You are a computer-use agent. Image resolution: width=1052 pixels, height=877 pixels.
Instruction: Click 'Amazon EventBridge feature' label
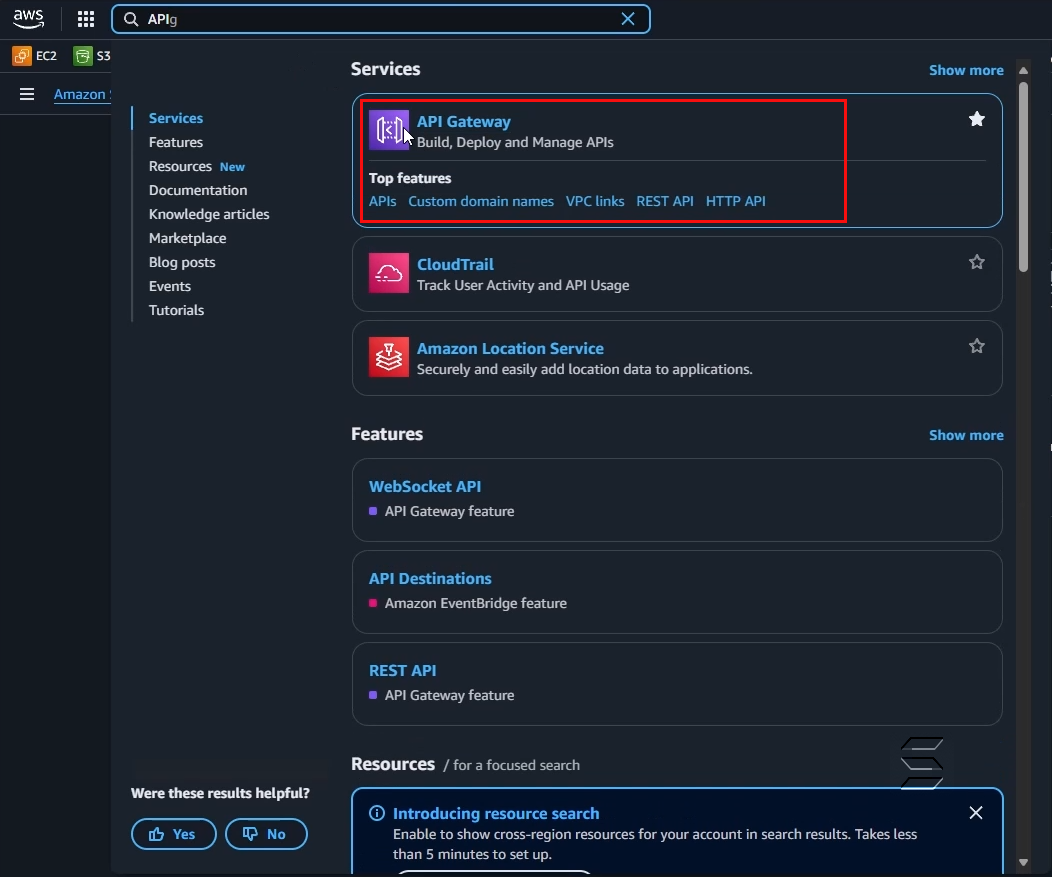click(x=476, y=603)
